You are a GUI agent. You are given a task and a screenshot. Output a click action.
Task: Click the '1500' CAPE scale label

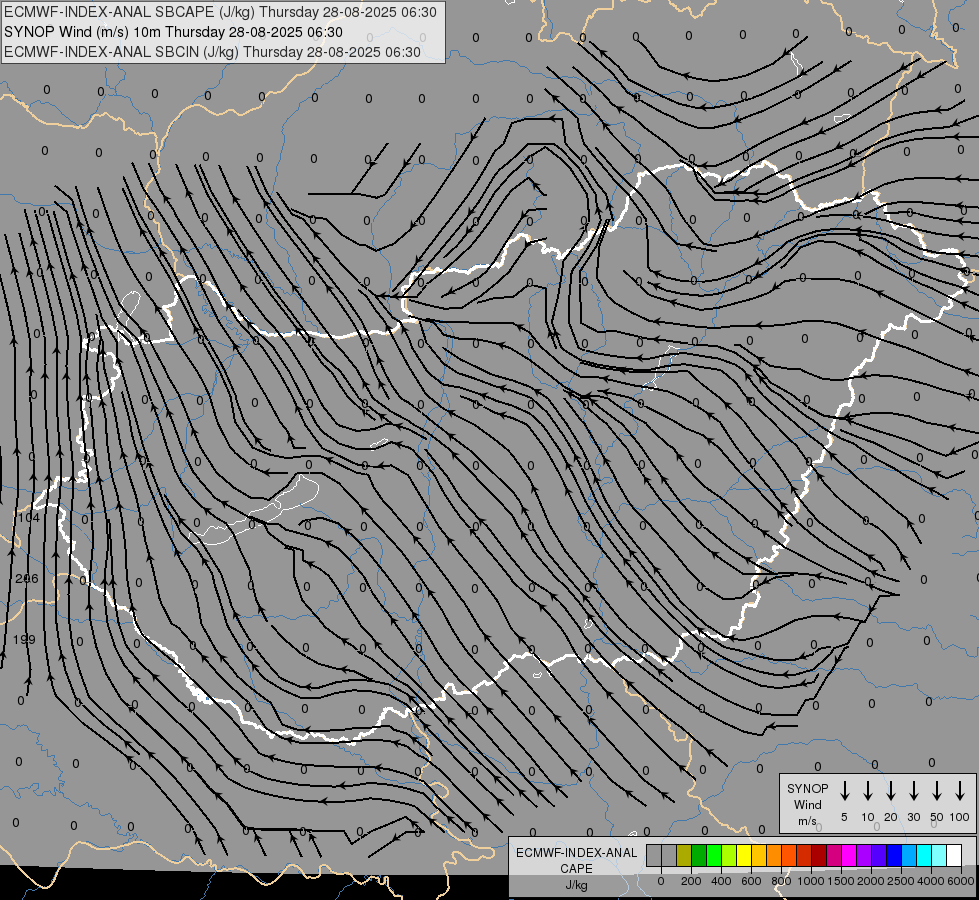click(840, 881)
